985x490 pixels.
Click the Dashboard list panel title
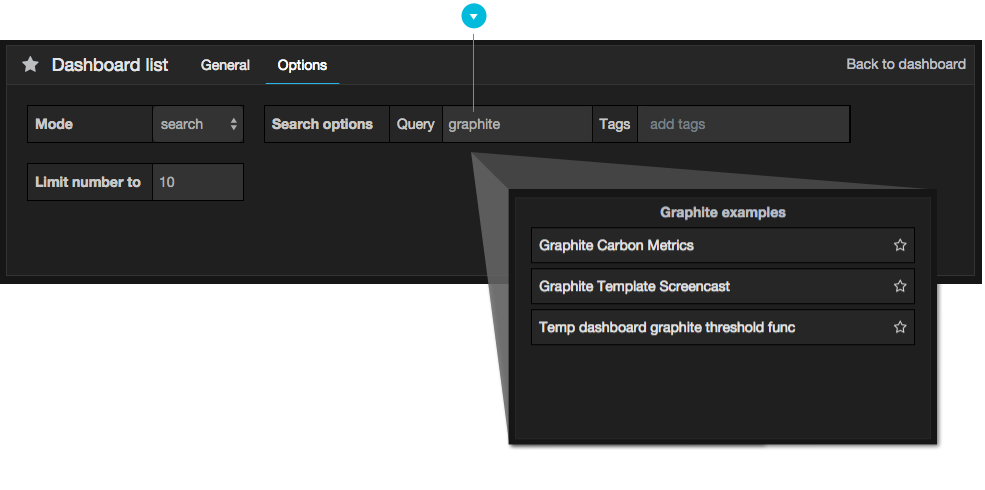[x=110, y=65]
